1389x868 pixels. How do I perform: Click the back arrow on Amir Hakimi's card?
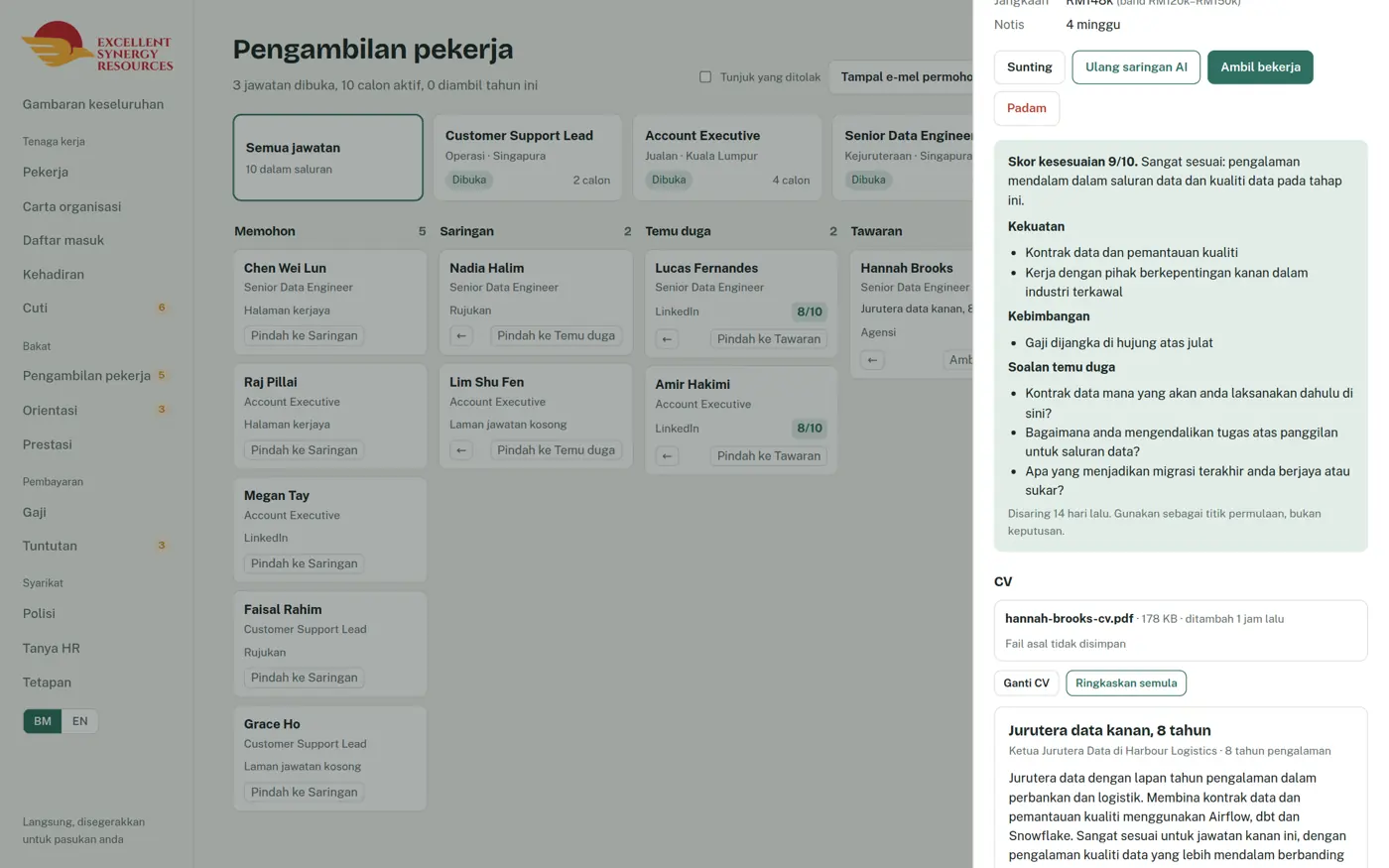pos(667,456)
